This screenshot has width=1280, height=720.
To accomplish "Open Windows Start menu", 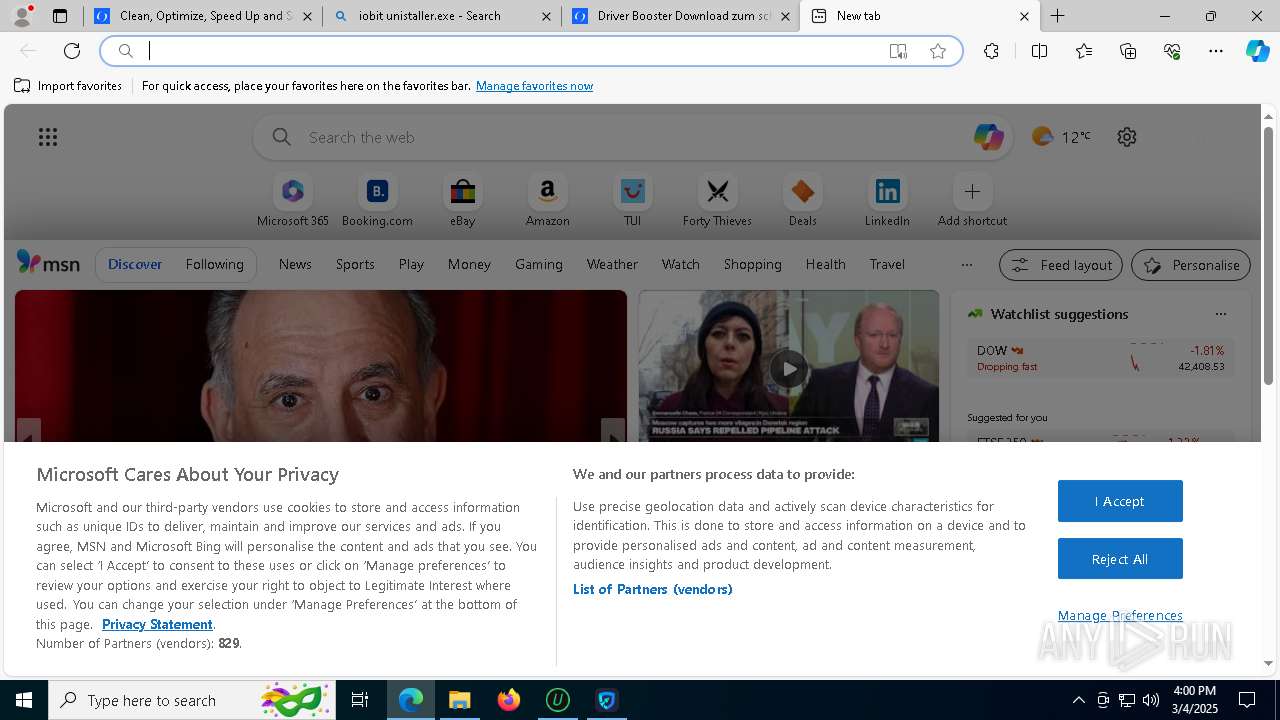I will pos(24,700).
